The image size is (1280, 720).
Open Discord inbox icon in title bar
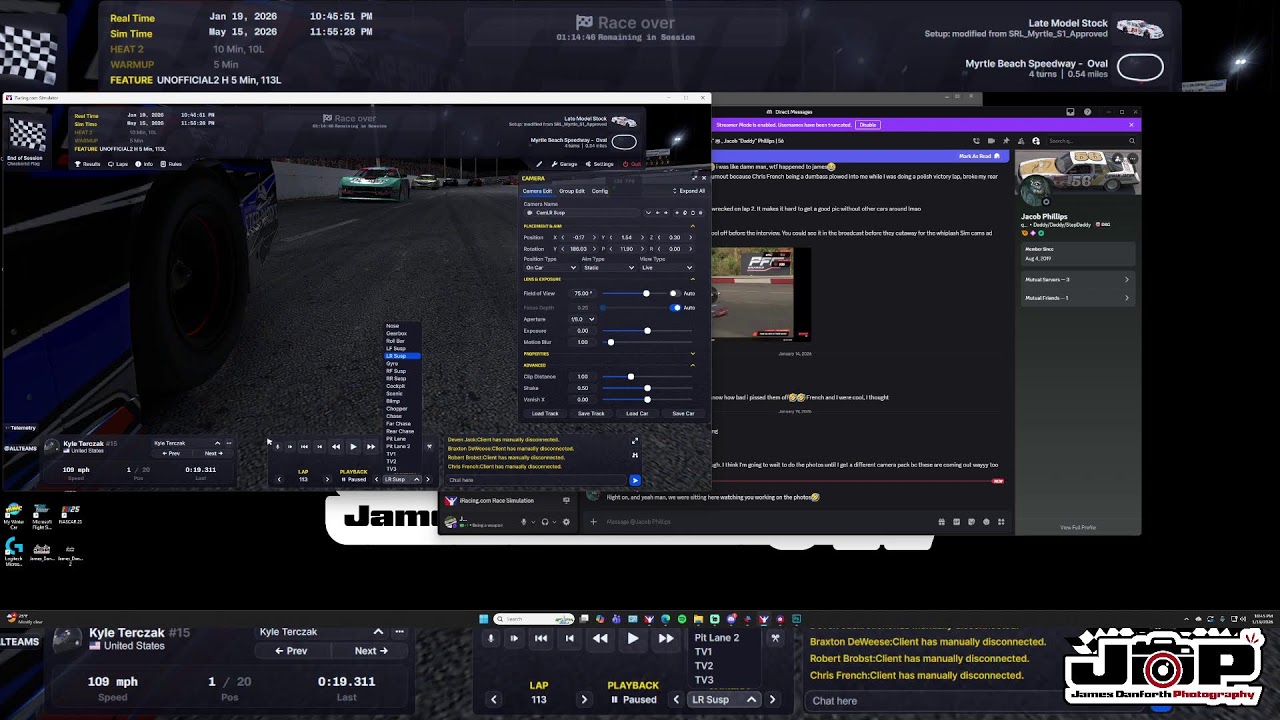(x=1070, y=112)
